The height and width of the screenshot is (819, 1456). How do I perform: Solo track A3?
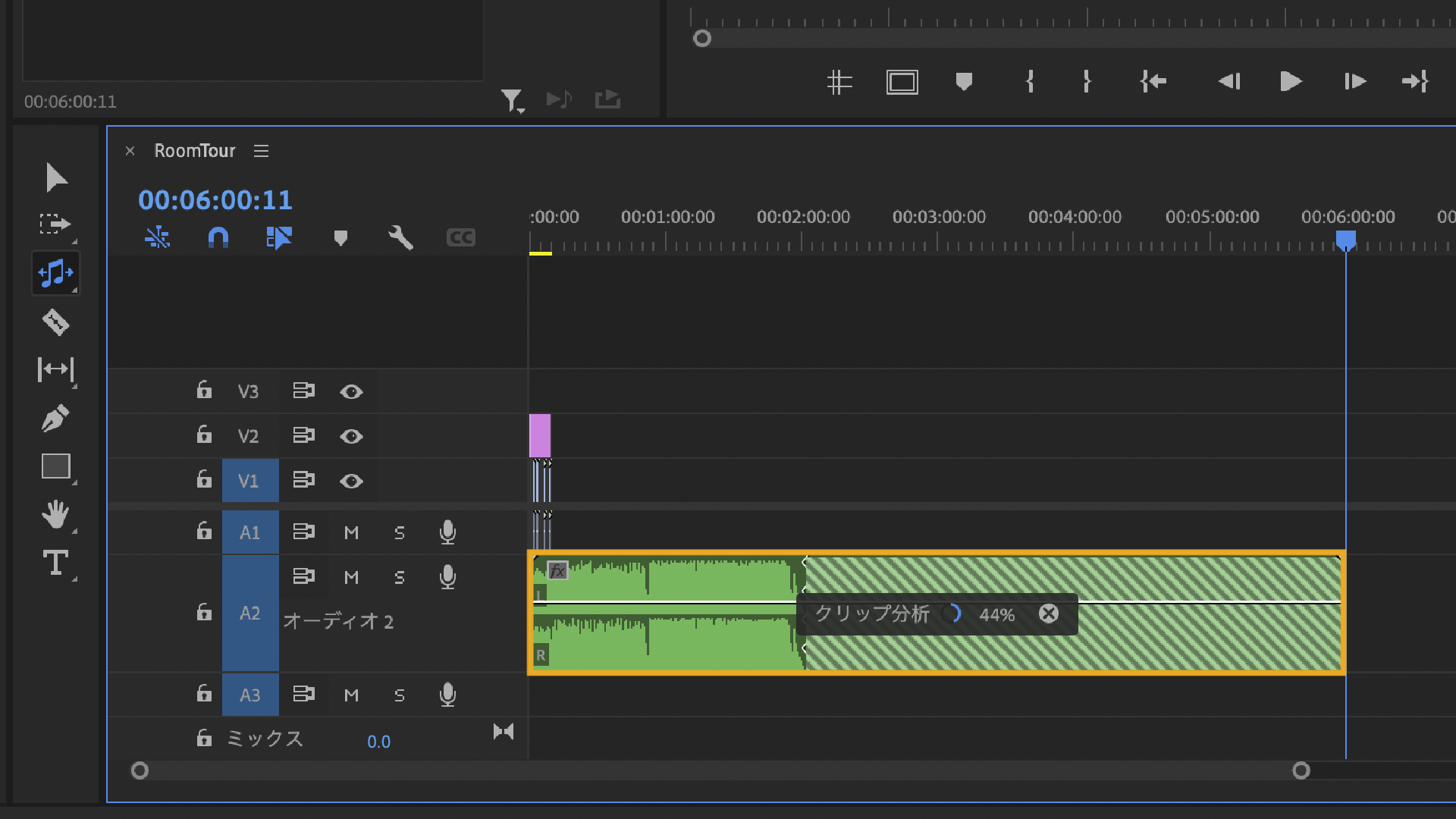click(400, 695)
